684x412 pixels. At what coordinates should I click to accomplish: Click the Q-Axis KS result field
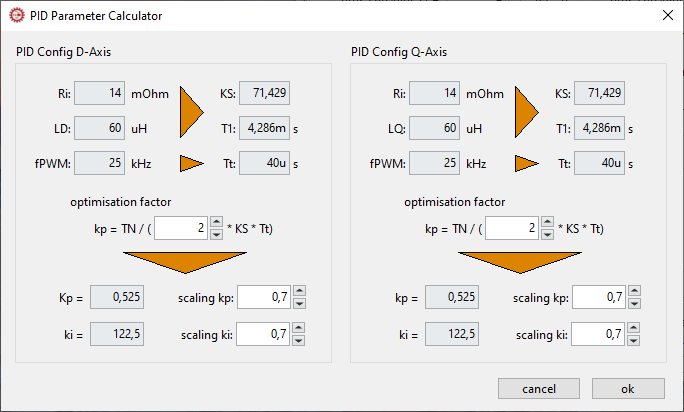pos(599,93)
